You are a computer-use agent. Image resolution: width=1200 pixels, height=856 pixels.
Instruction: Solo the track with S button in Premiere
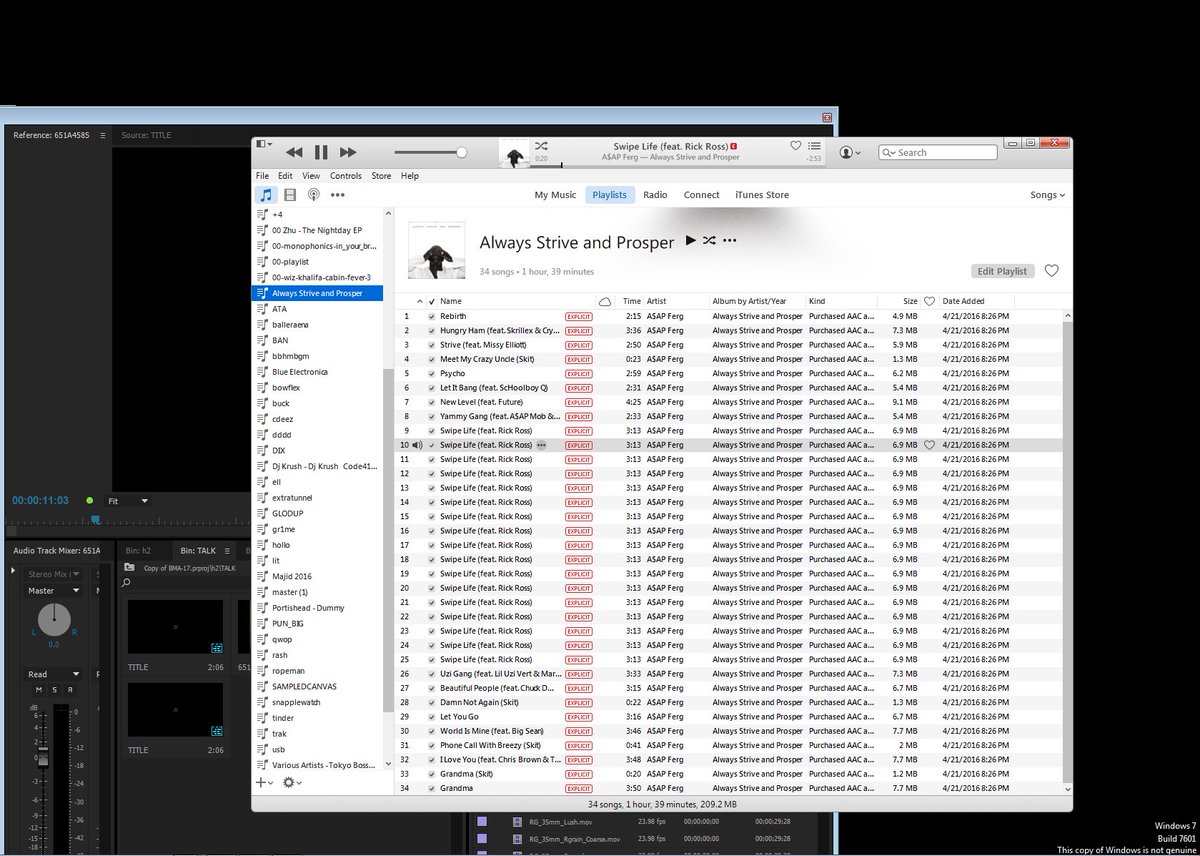[54, 690]
